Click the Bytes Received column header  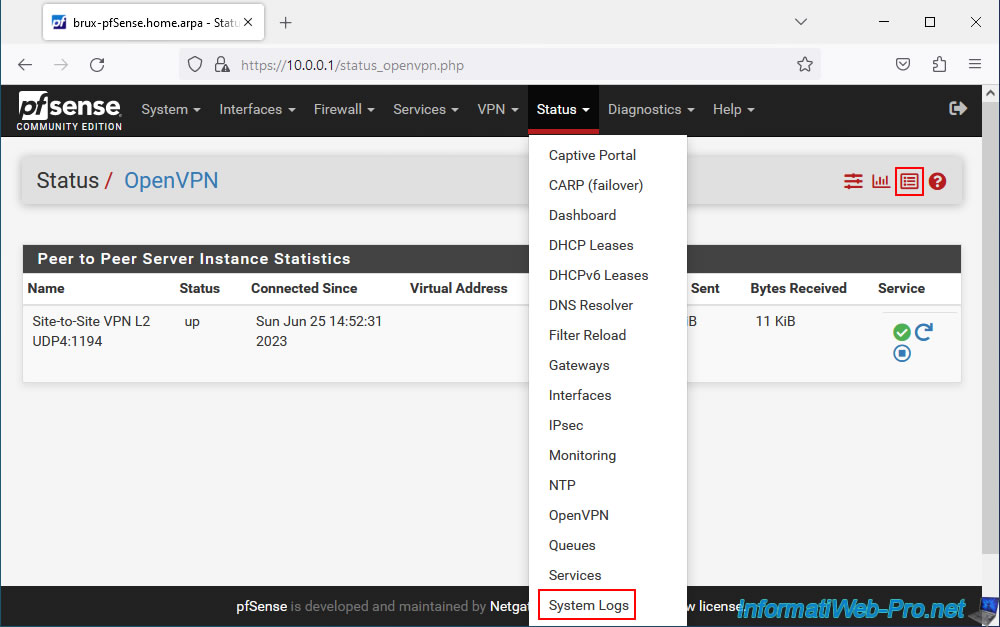coord(798,288)
